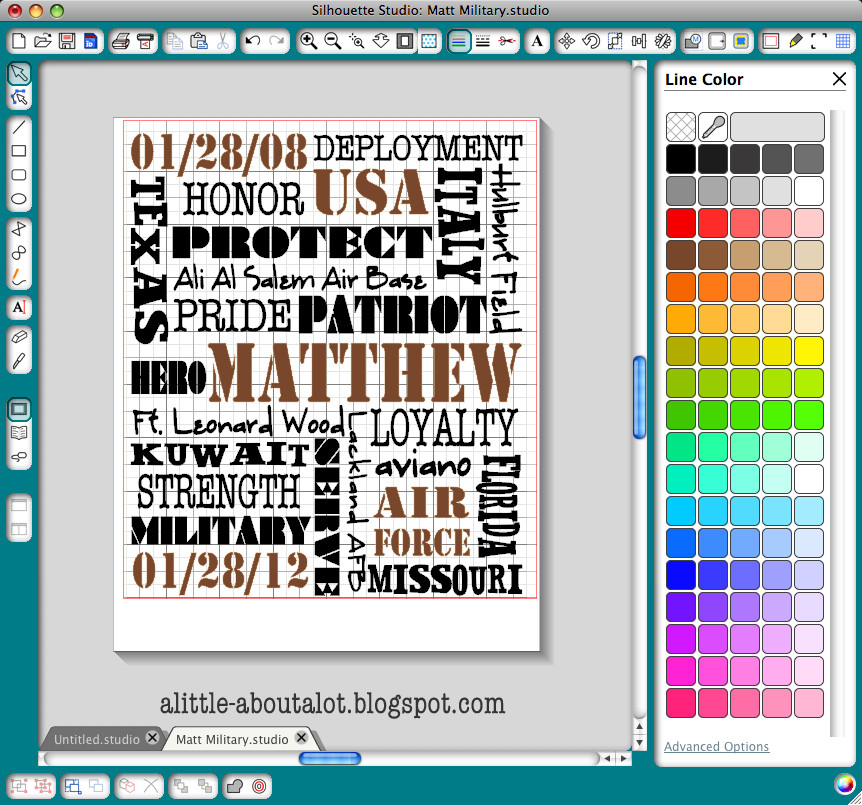
Task: Pick the pure black color swatch
Action: [681, 159]
